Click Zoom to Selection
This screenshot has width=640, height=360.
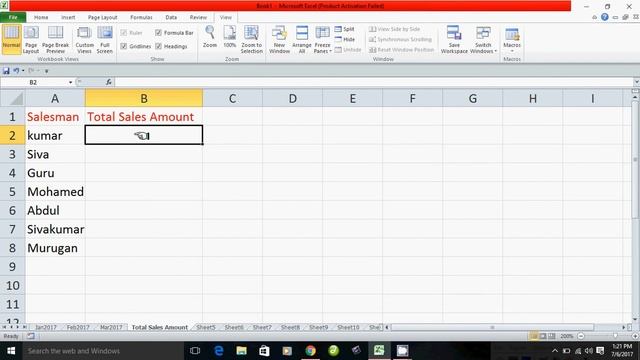coord(251,39)
